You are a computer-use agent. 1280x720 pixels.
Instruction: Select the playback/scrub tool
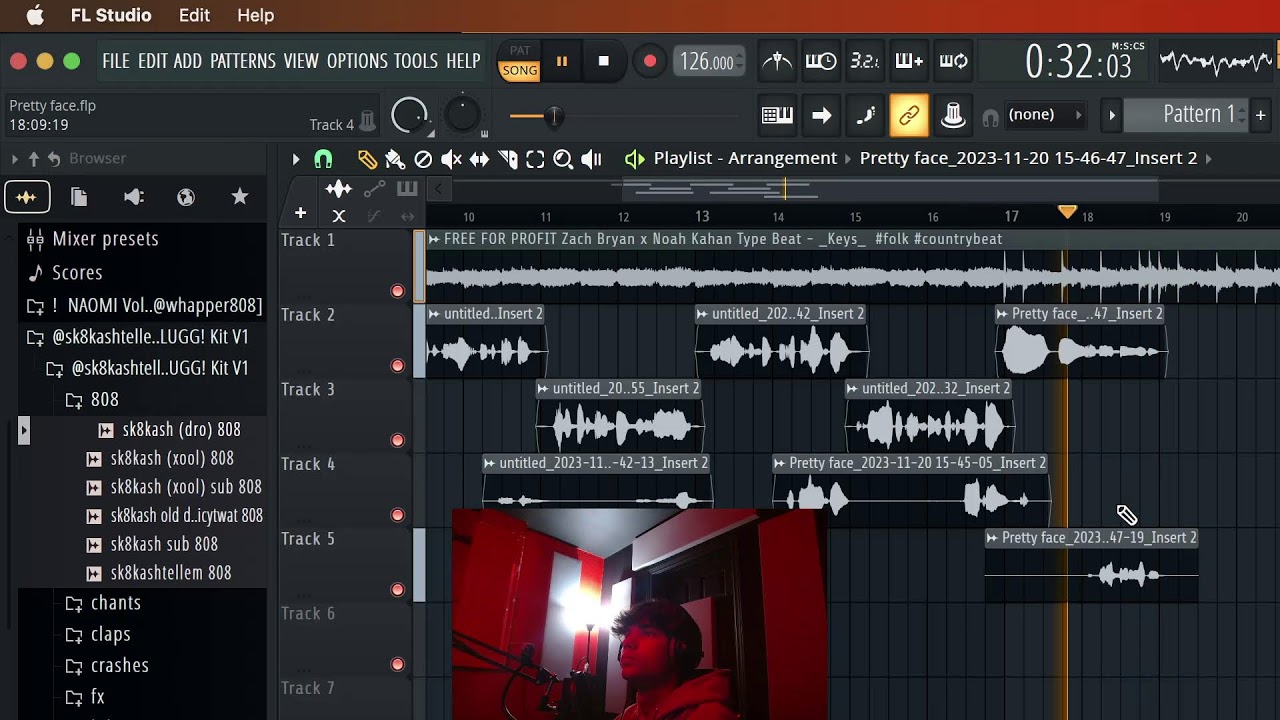pyautogui.click(x=591, y=159)
